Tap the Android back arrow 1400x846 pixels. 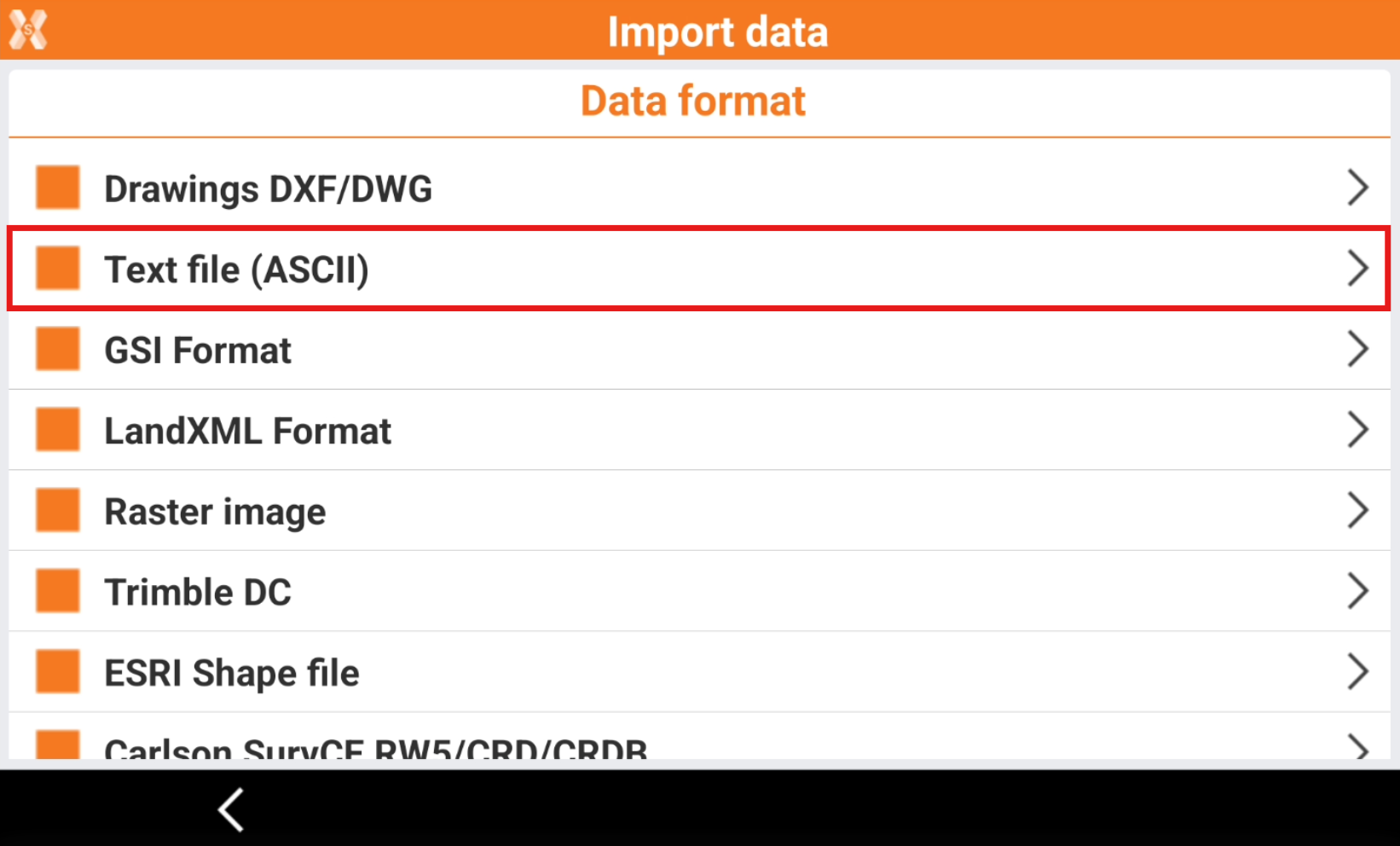(x=231, y=808)
